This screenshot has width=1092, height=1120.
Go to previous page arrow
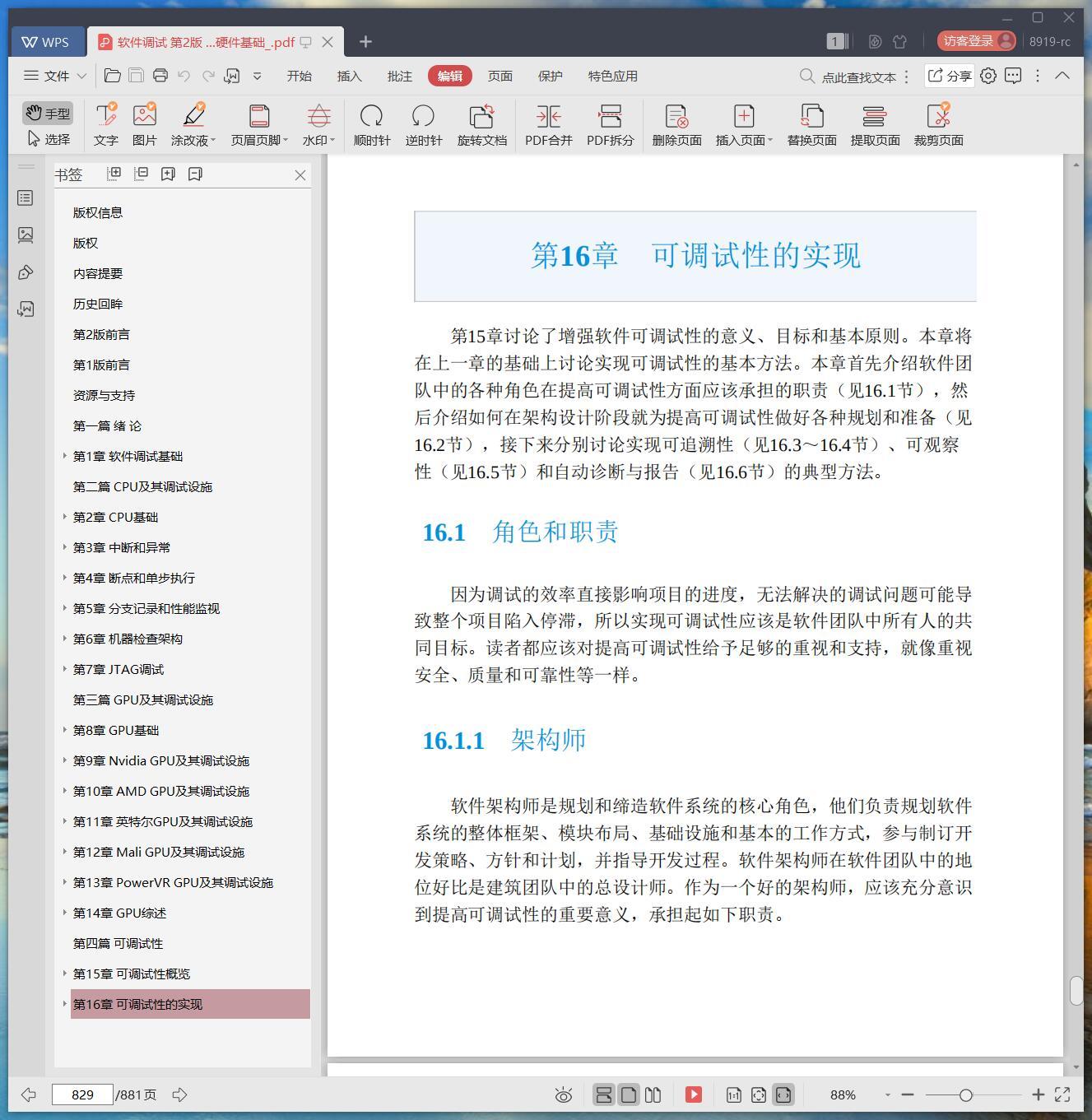pos(29,1094)
